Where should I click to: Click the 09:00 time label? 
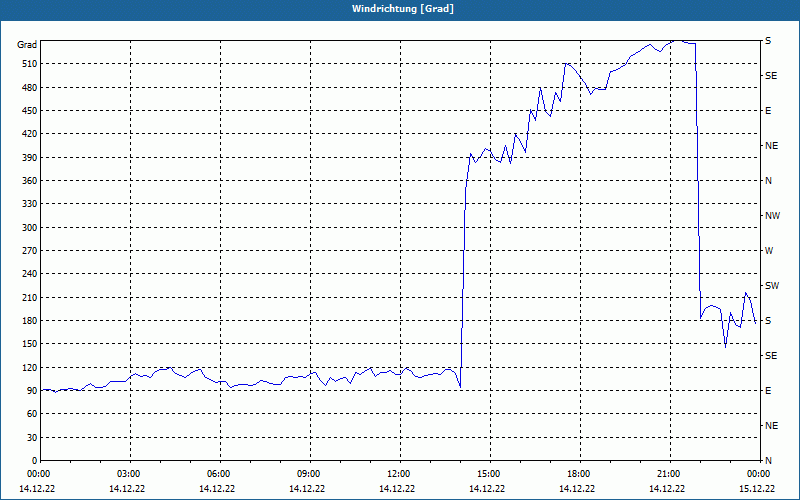310,474
